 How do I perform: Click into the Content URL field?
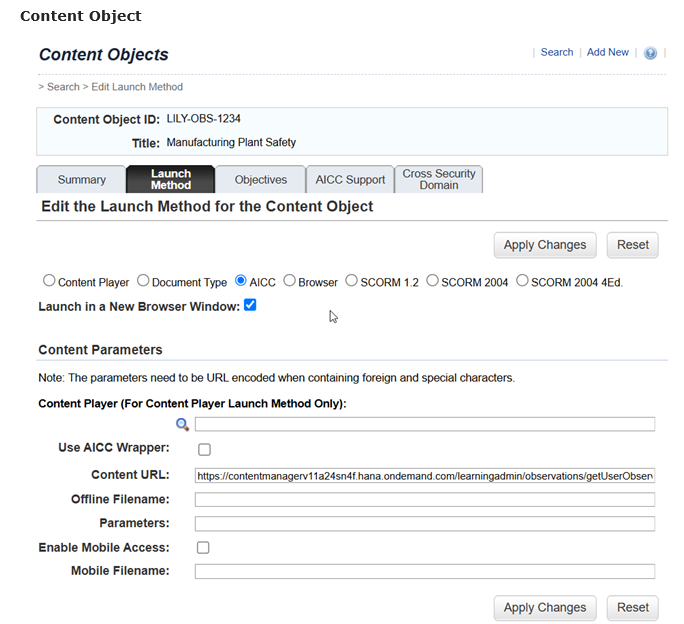pos(424,475)
